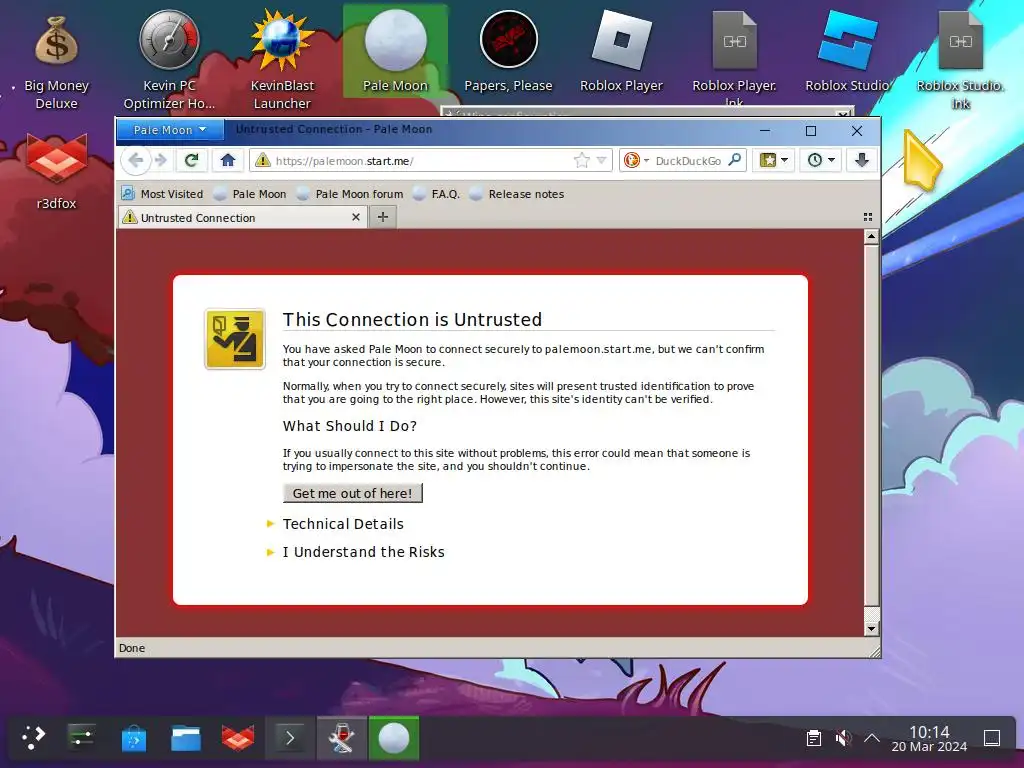Open r3dfox from the taskbar
Image resolution: width=1024 pixels, height=768 pixels.
click(x=238, y=738)
